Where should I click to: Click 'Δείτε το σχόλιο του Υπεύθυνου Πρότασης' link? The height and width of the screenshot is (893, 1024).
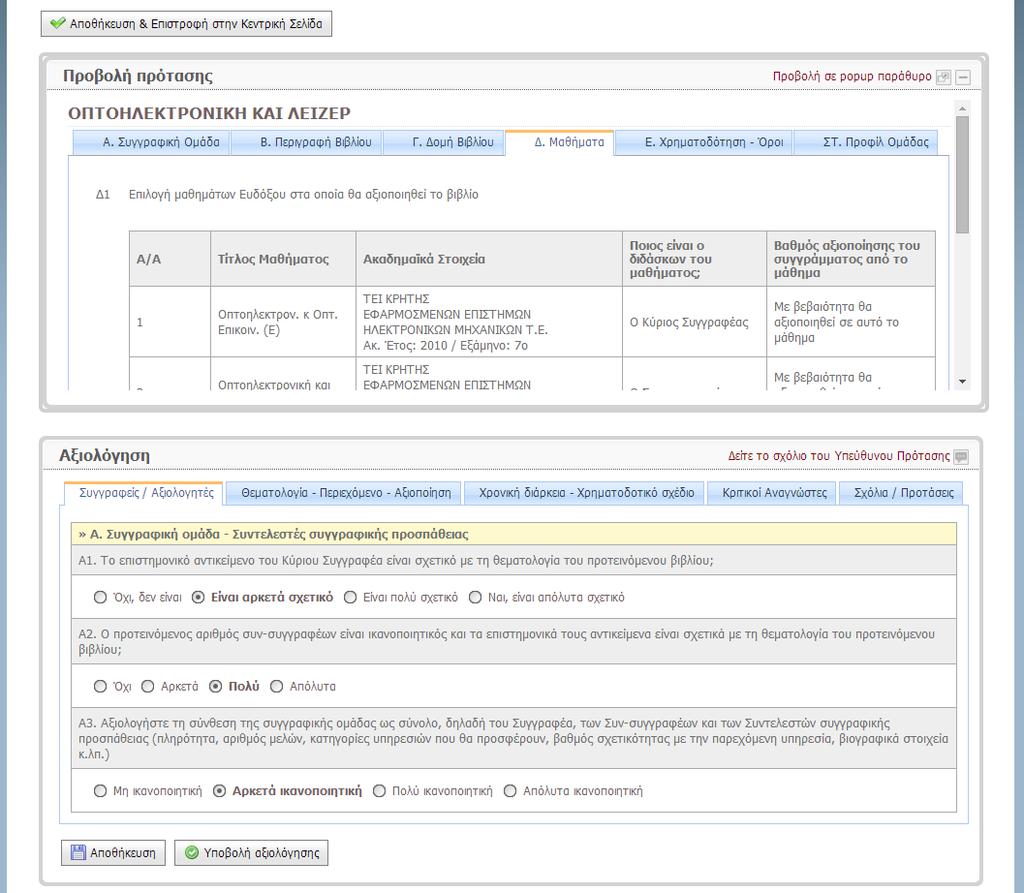[x=839, y=456]
